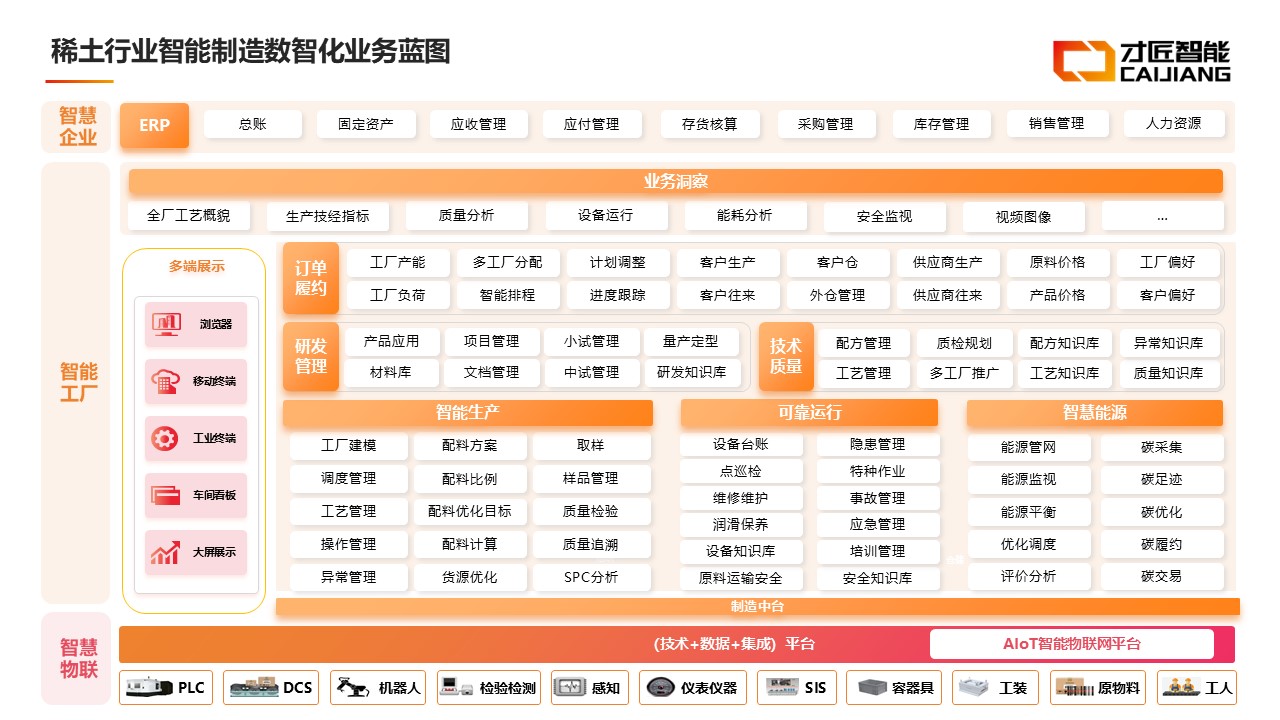Select the 业务洞察 header bar
Viewport: 1280px width, 720px height.
pyautogui.click(x=675, y=181)
